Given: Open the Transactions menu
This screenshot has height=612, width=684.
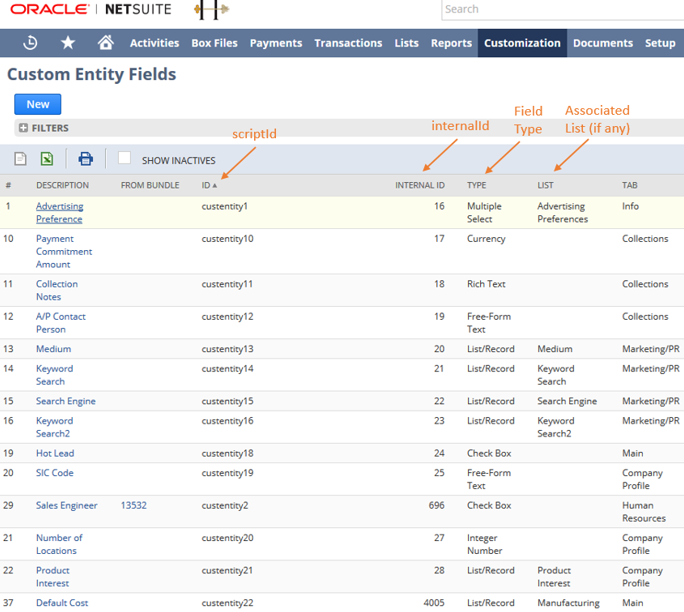Looking at the screenshot, I should click(348, 43).
